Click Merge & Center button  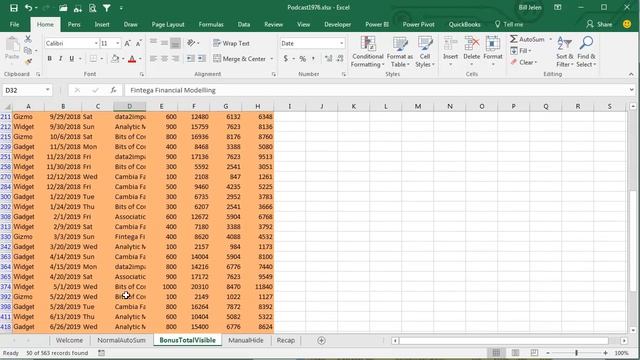click(240, 59)
